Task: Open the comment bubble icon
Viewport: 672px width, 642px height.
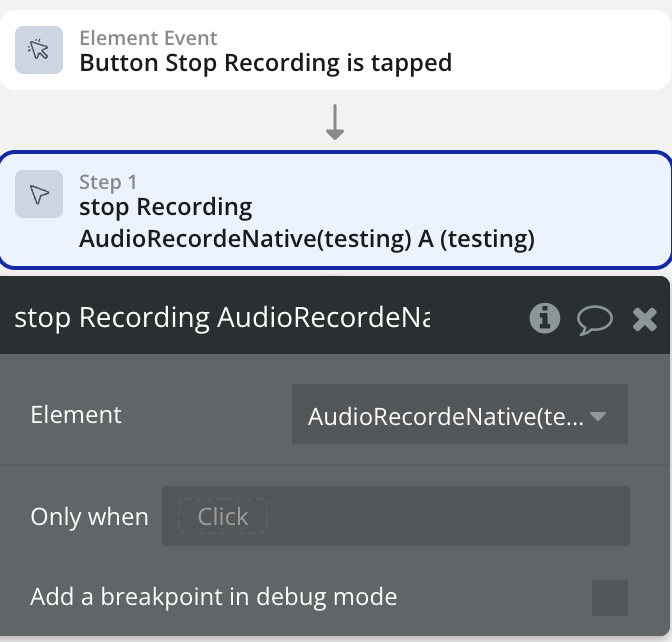Action: [594, 319]
